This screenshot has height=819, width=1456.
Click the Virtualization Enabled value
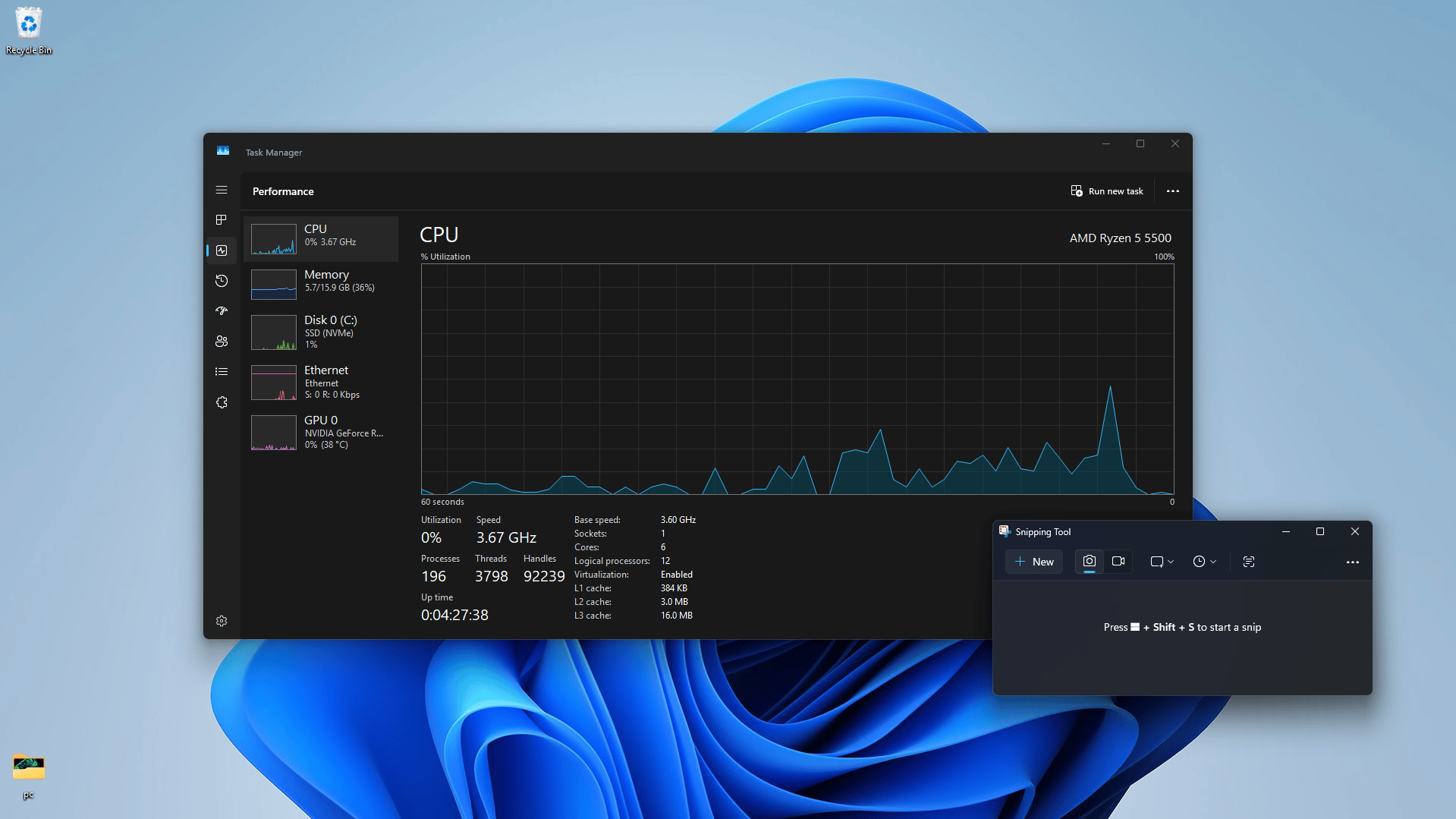click(x=676, y=575)
